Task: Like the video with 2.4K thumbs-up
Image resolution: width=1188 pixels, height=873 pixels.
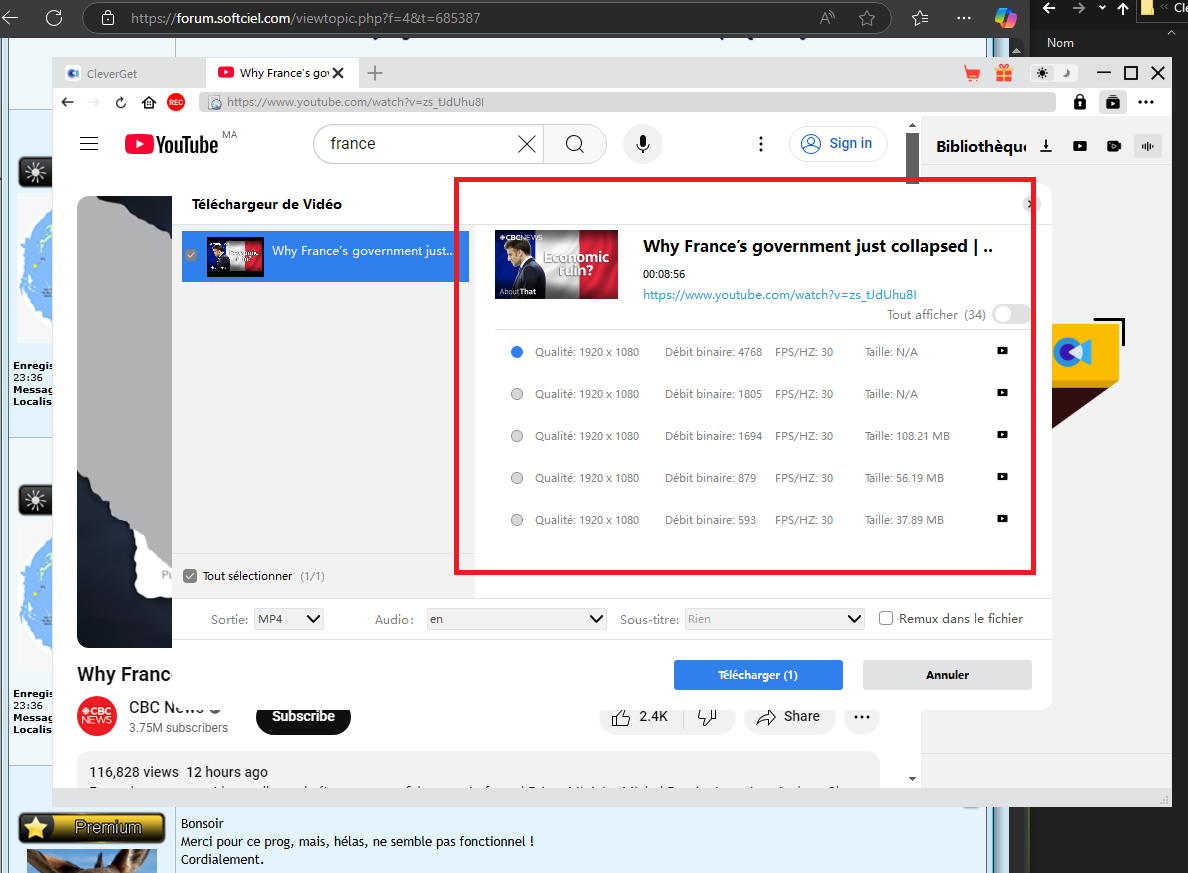Action: point(640,717)
